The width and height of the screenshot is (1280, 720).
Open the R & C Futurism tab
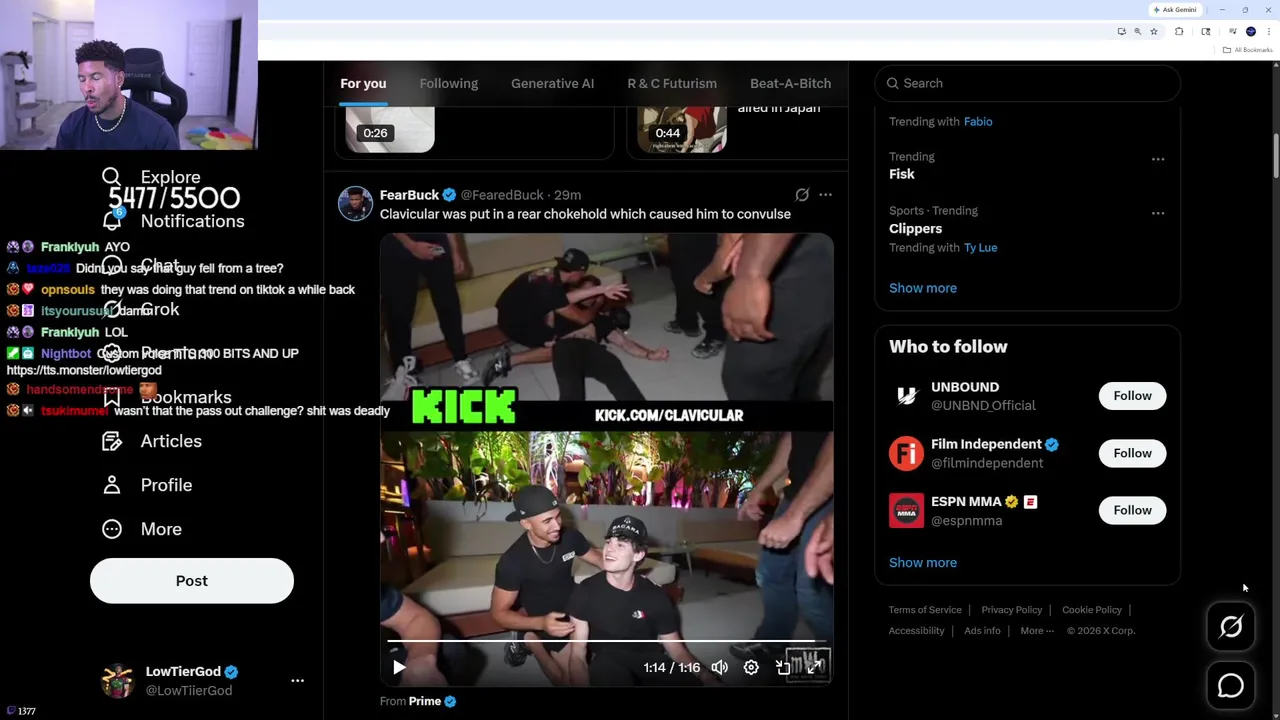pyautogui.click(x=672, y=83)
